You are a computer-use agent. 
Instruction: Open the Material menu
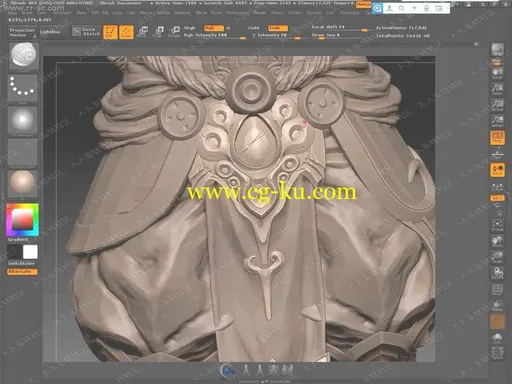pyautogui.click(x=182, y=13)
